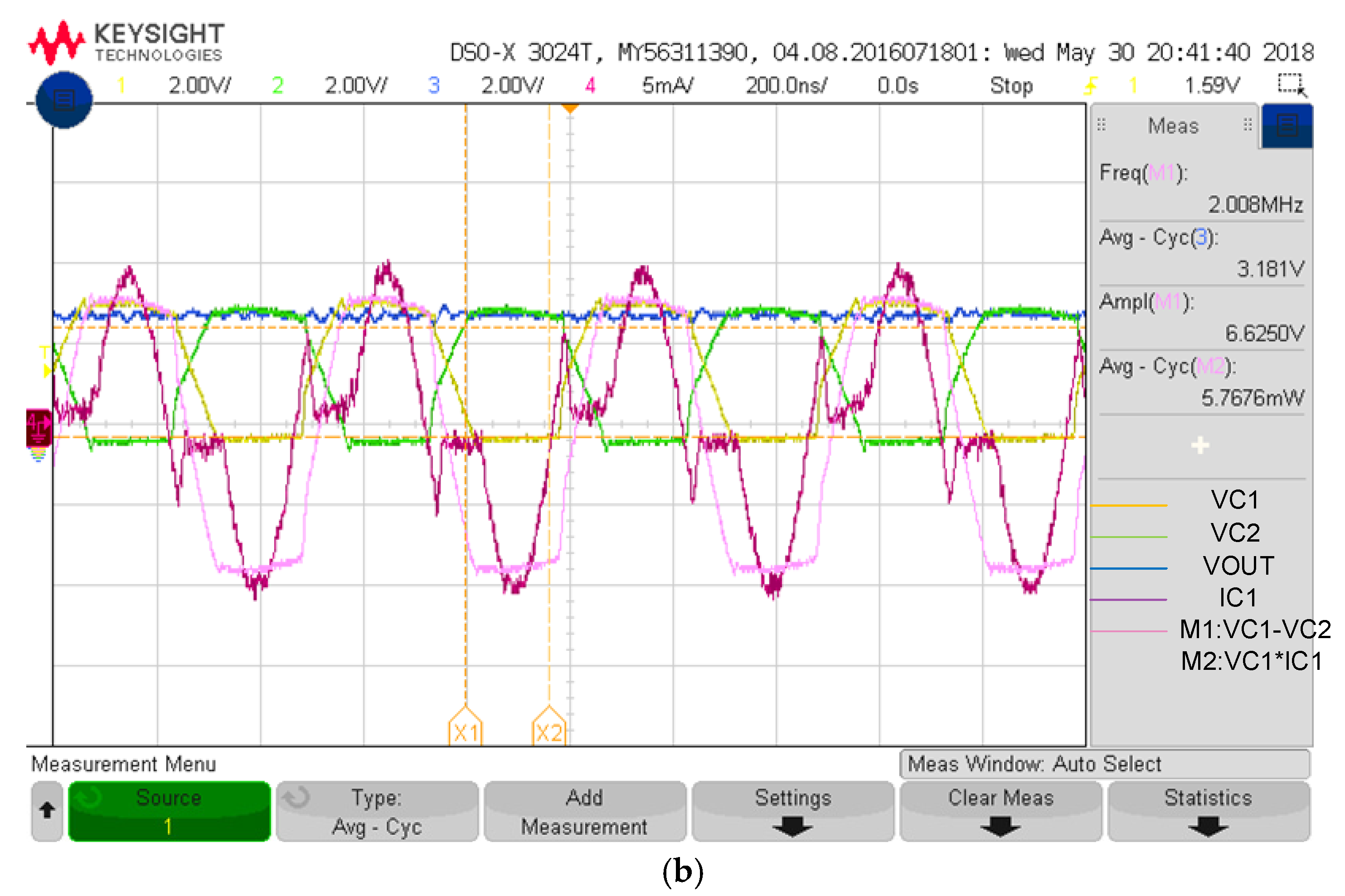Select the channel 4 ground marker icon
This screenshot has height=896, width=1345.
point(38,426)
